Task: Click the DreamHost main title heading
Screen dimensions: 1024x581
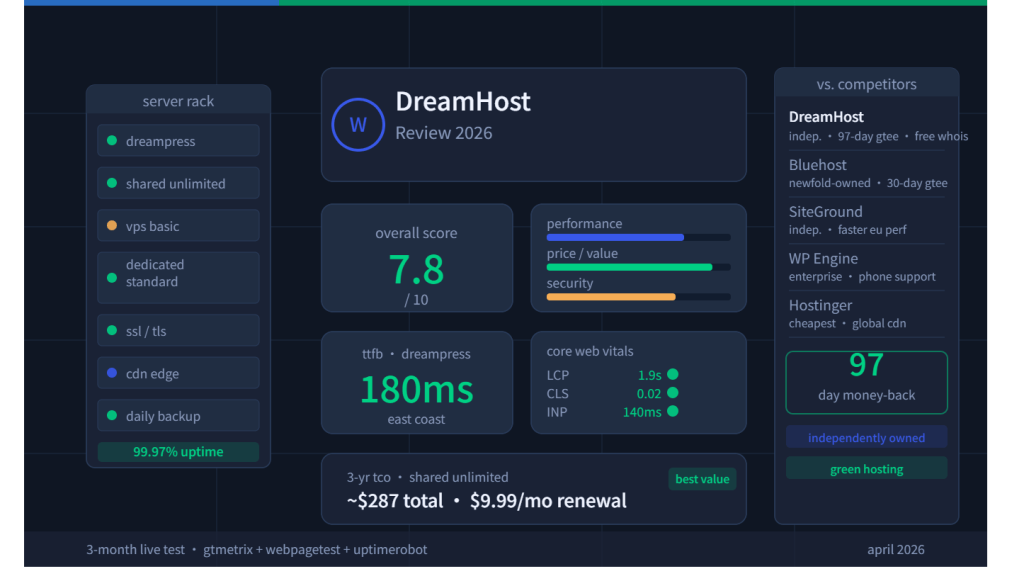Action: [x=463, y=101]
